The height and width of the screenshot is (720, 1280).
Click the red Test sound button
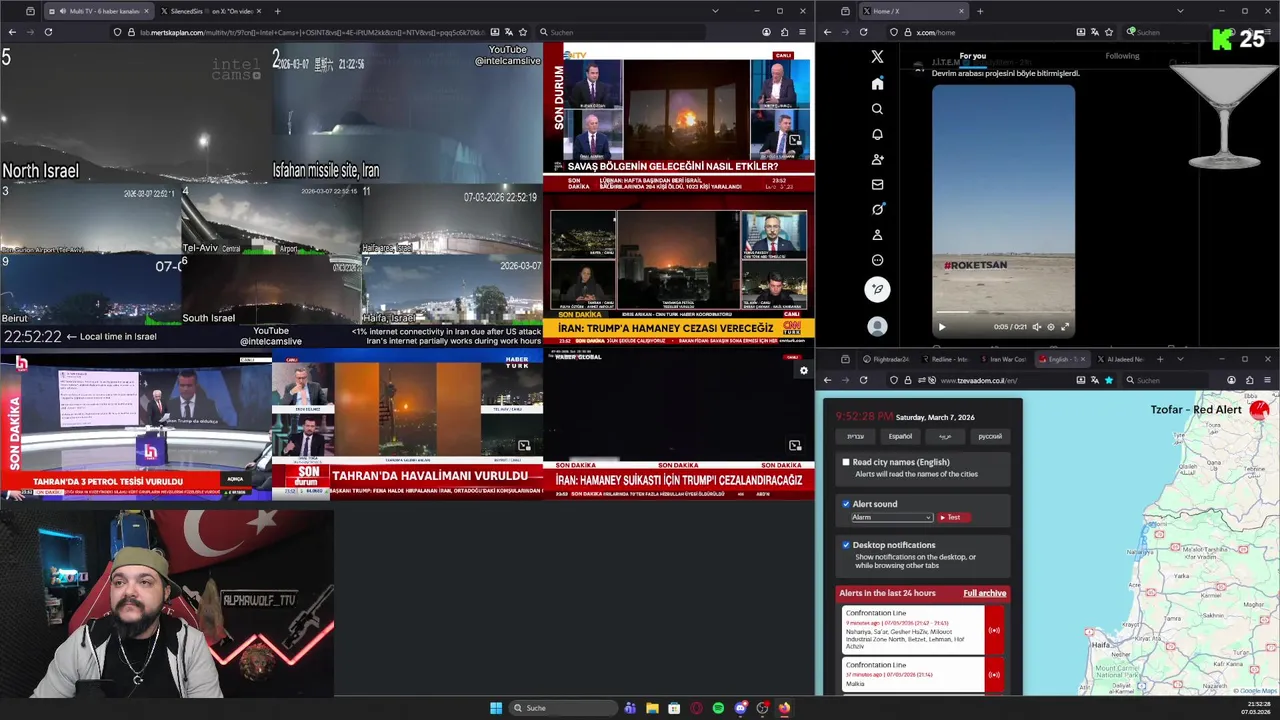pyautogui.click(x=952, y=517)
